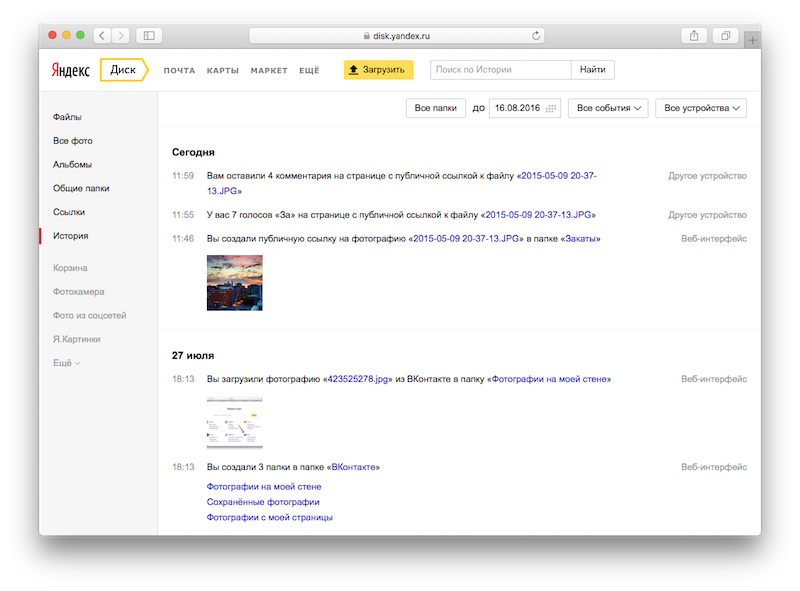Screen dimensions: 800x591
Task: Open folder link in the 18:13 upload entry
Action: (549, 379)
